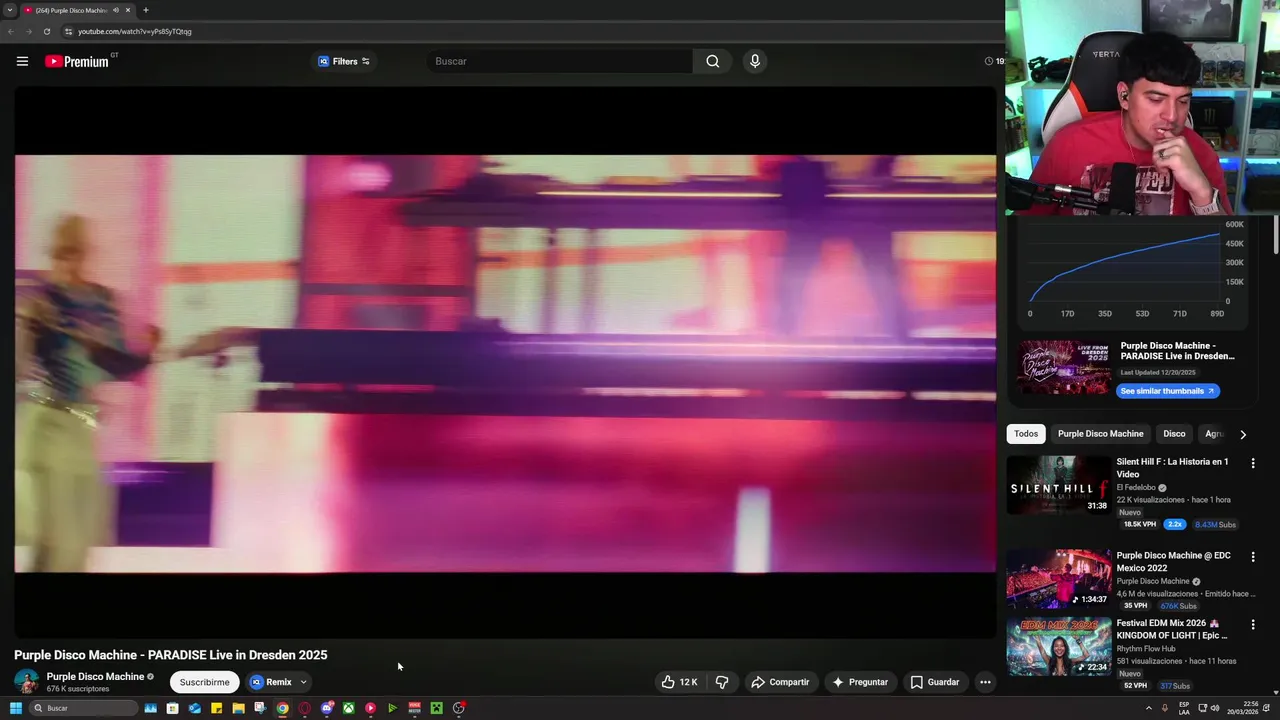The height and width of the screenshot is (720, 1280).
Task: Mute the tab via speaker icon
Action: (x=116, y=10)
